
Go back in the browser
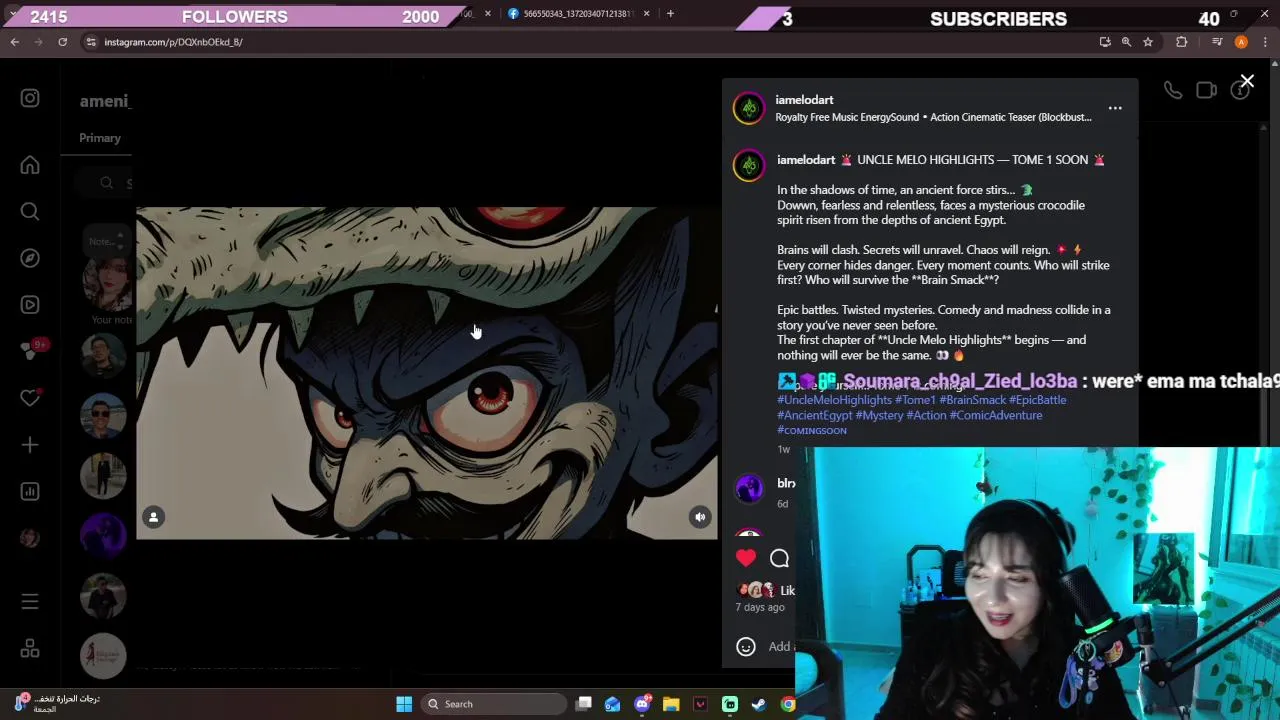tap(15, 42)
